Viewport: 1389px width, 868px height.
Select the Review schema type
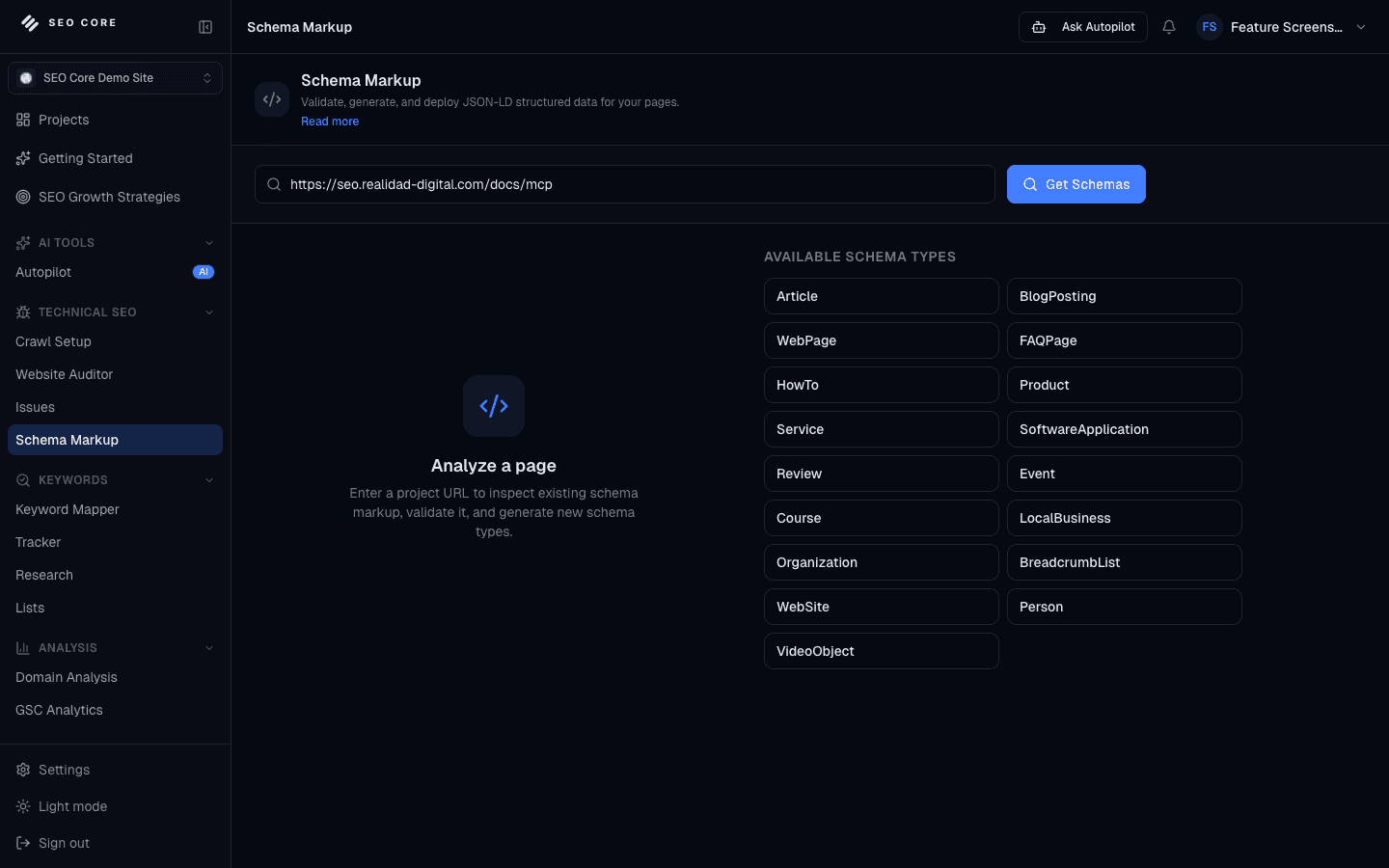coord(882,474)
